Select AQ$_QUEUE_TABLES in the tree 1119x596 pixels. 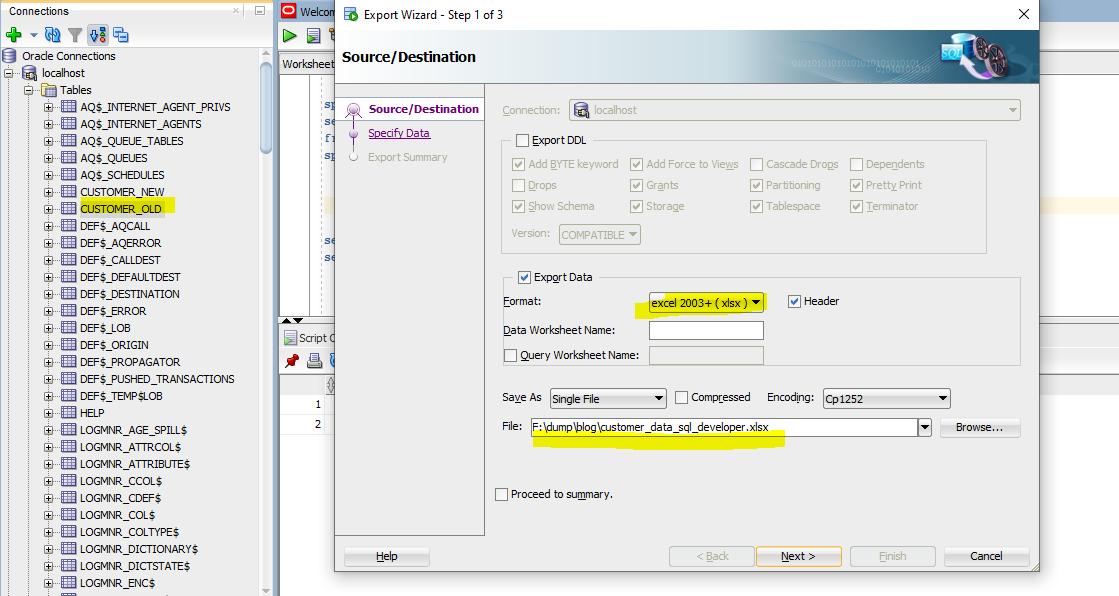pyautogui.click(x=131, y=141)
